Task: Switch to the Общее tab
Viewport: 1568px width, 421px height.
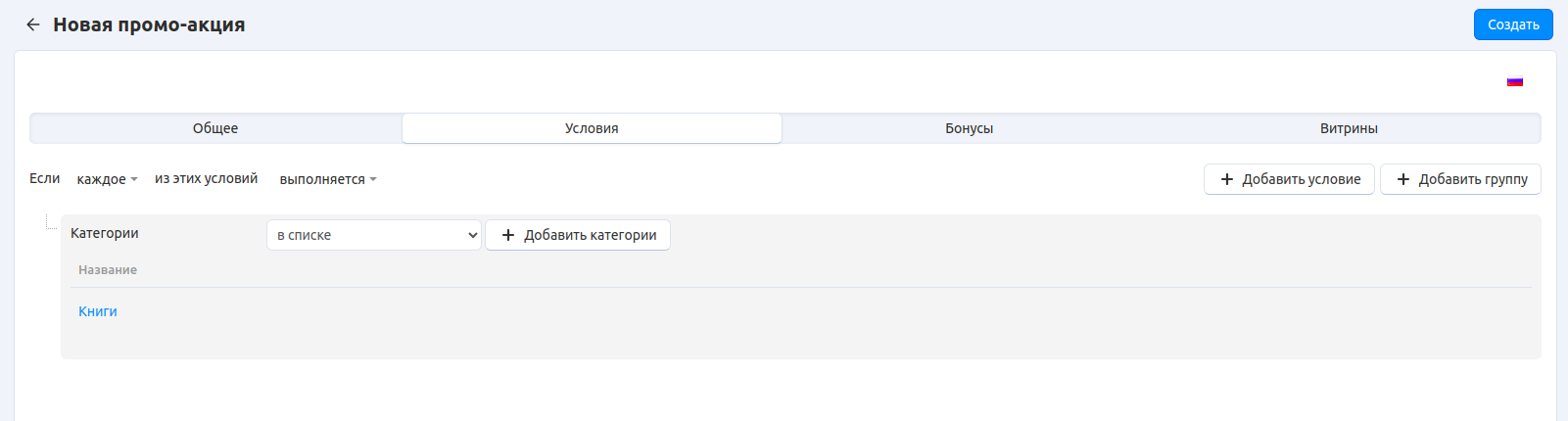Action: click(215, 128)
